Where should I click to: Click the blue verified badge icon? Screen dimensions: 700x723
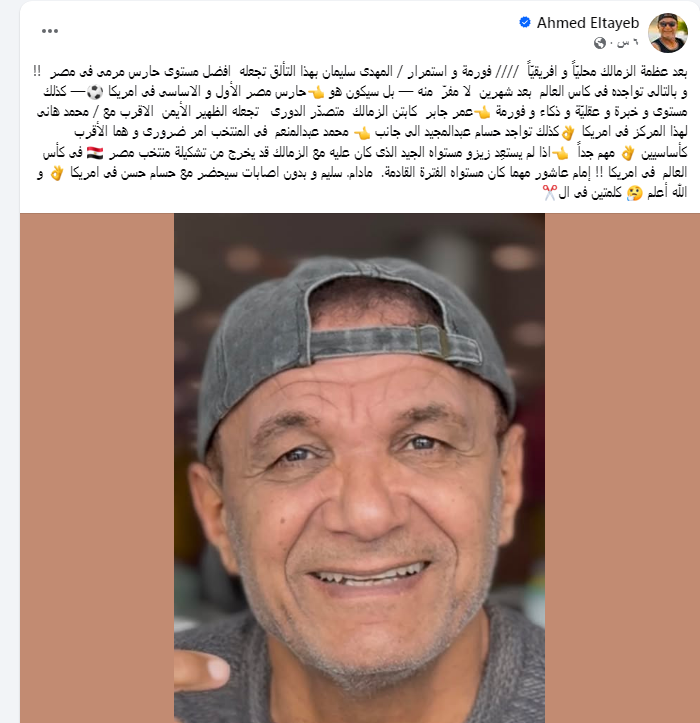tap(525, 22)
